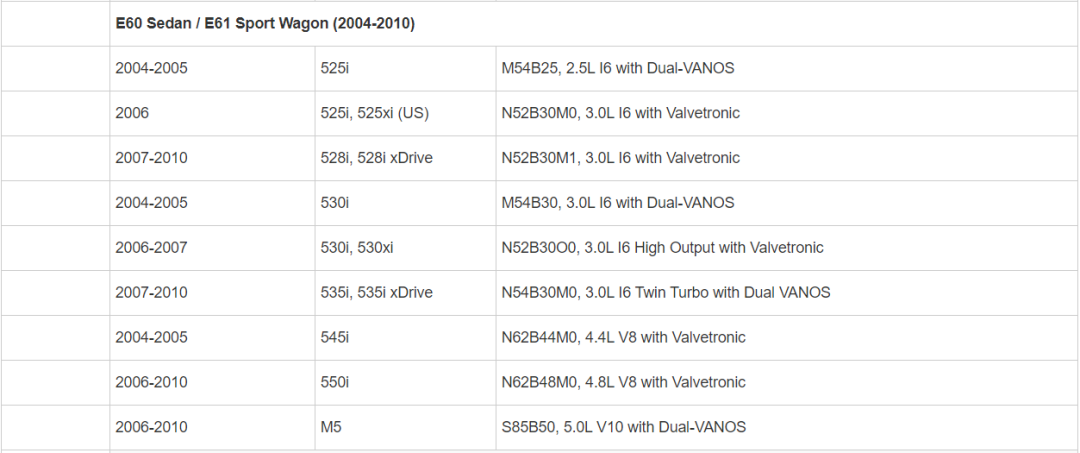Click N52B30M1 3.0L I6 Valvetronic cell
The width and height of the screenshot is (1080, 453).
[620, 158]
